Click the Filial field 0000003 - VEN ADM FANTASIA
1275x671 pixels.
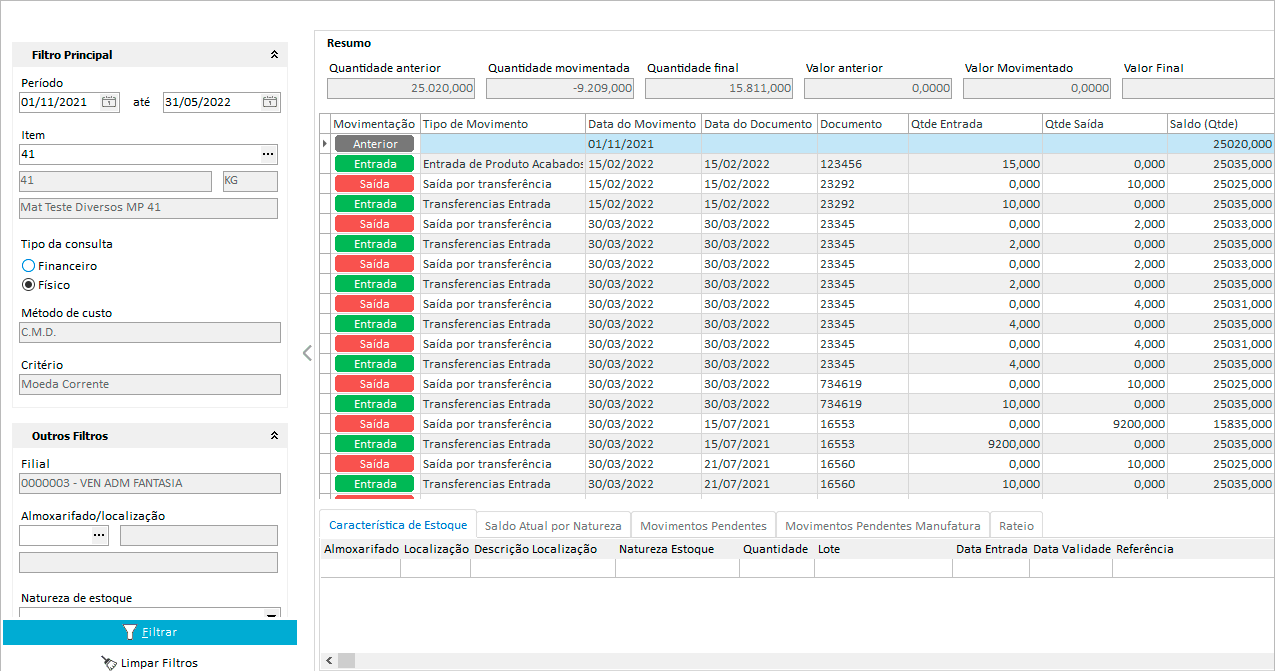click(150, 483)
